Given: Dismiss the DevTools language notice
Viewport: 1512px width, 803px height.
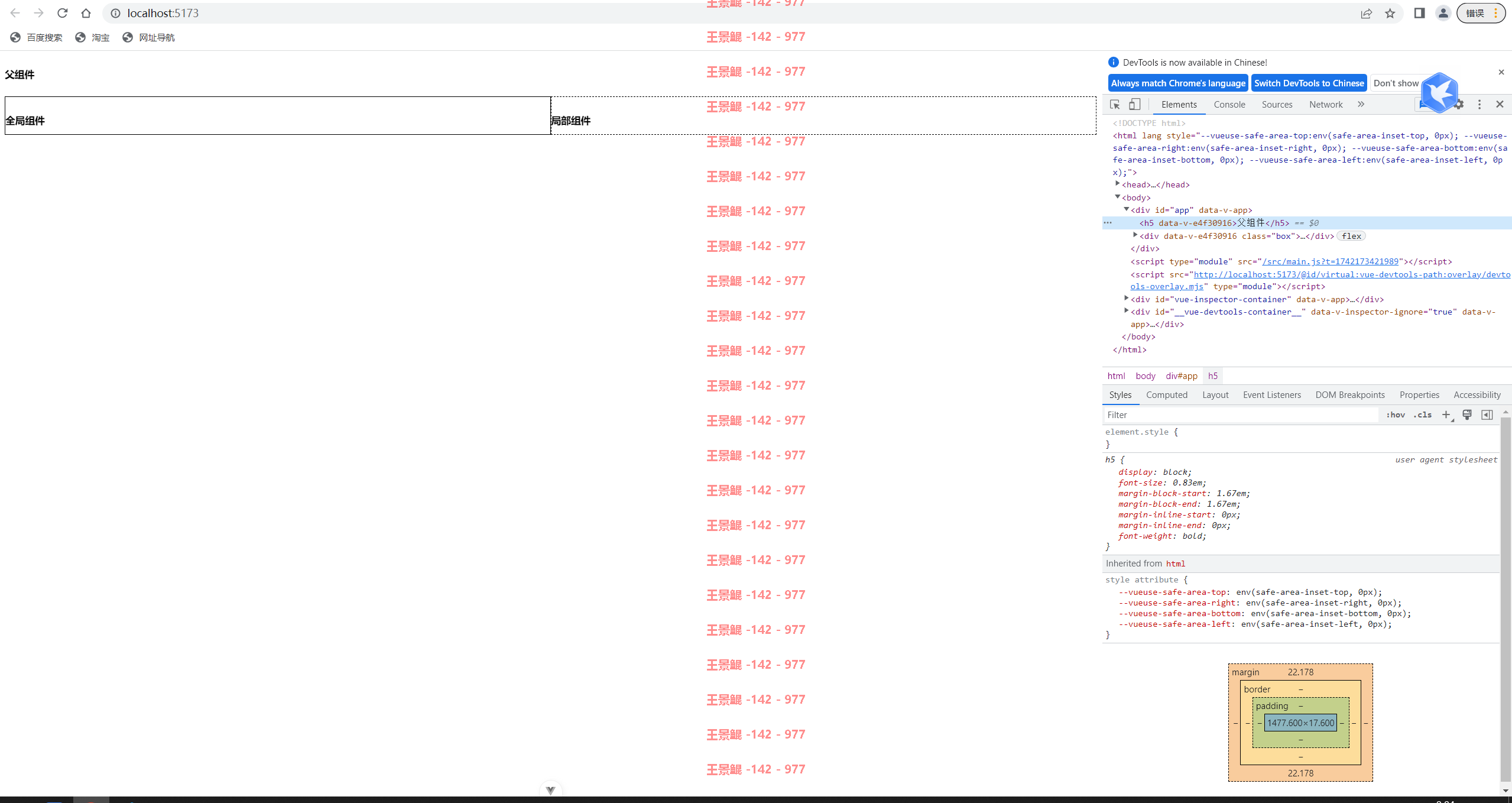Looking at the screenshot, I should (x=1501, y=72).
